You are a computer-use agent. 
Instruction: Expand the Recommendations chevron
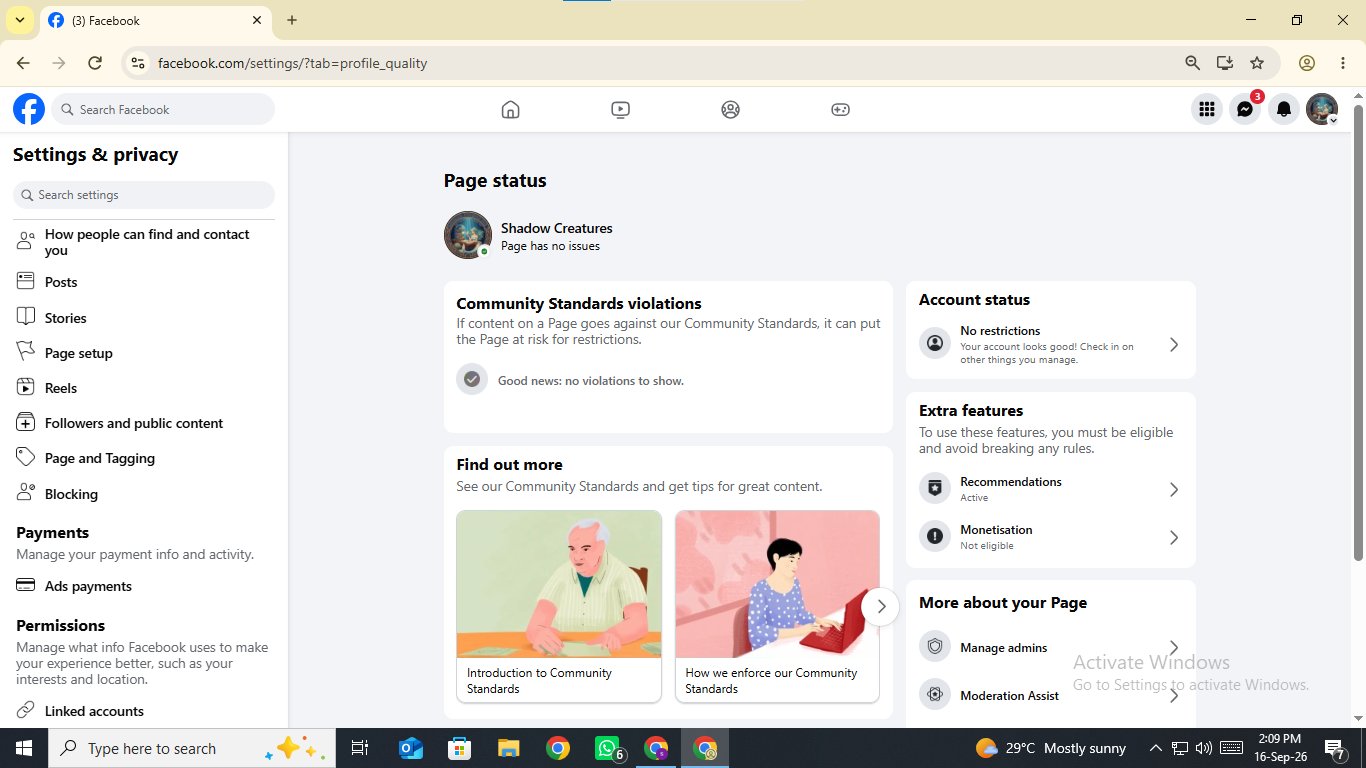tap(1174, 489)
